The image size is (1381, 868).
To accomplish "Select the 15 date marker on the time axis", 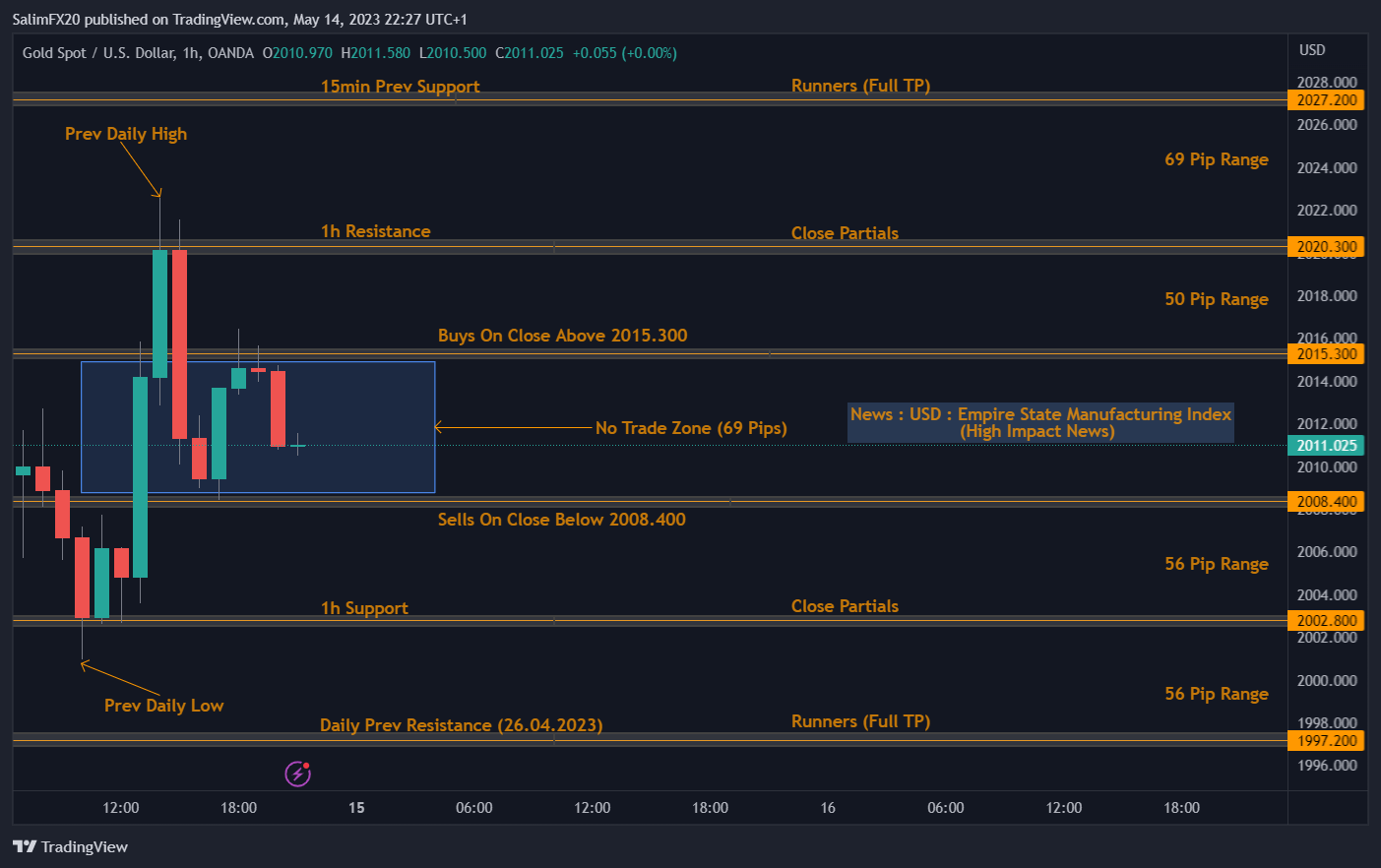I will click(355, 807).
